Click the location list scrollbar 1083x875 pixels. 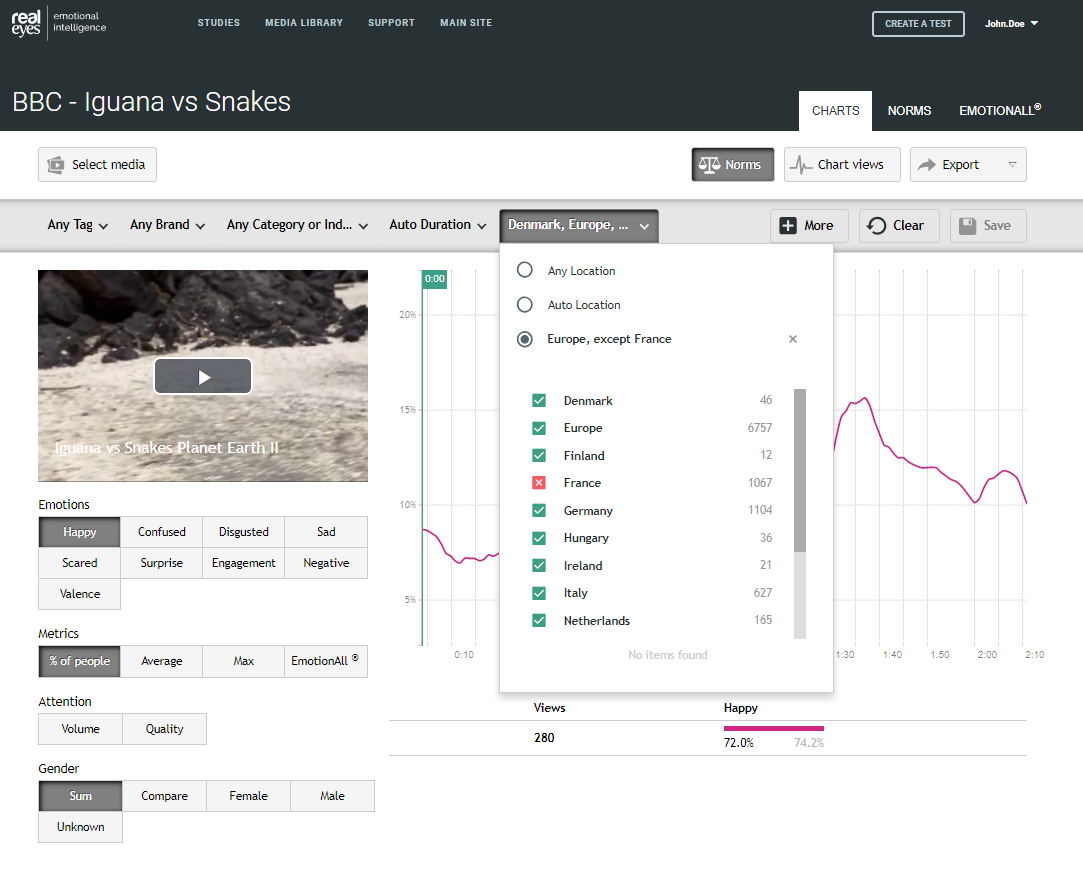click(800, 470)
